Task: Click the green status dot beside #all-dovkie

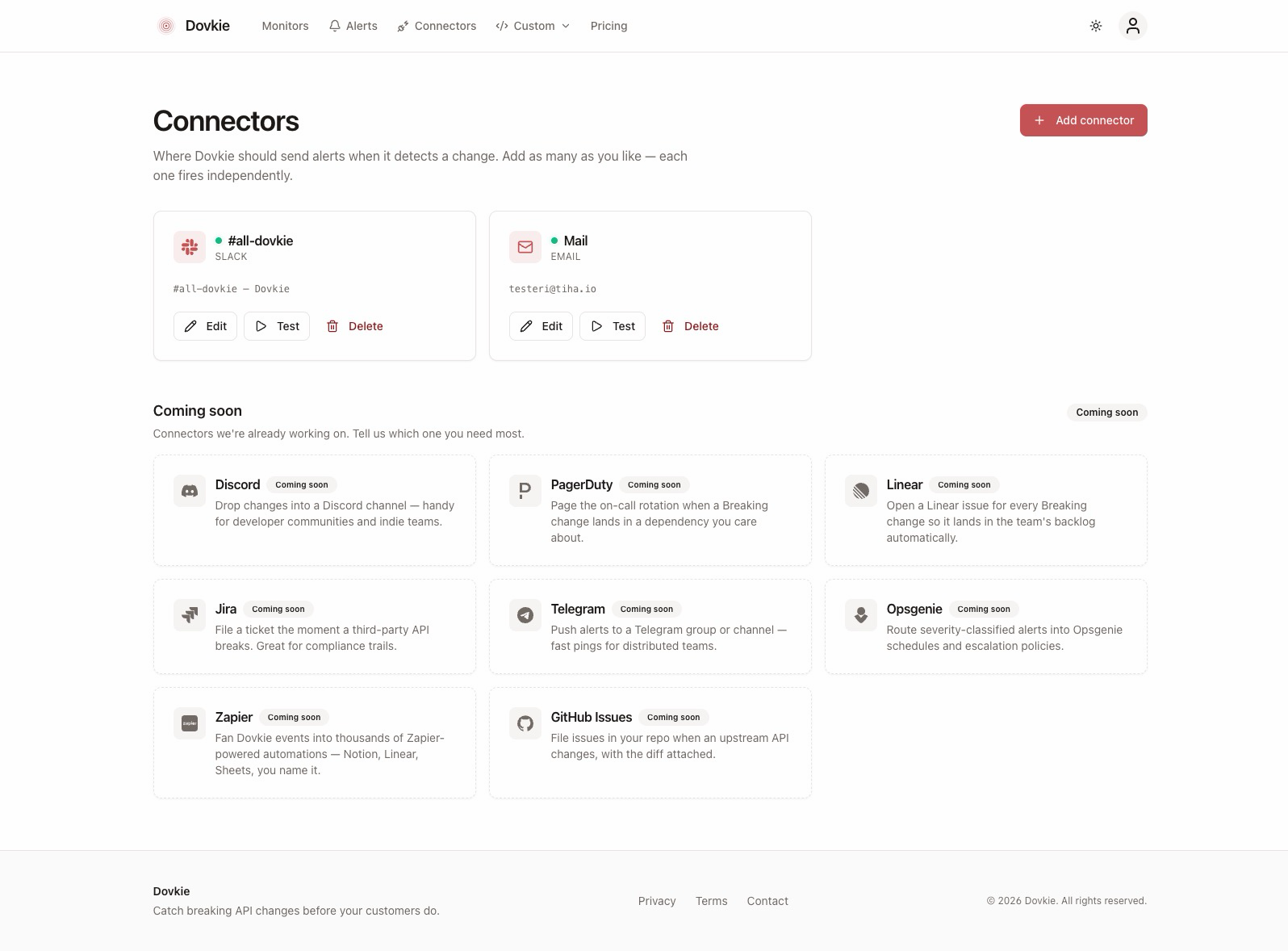Action: point(219,241)
